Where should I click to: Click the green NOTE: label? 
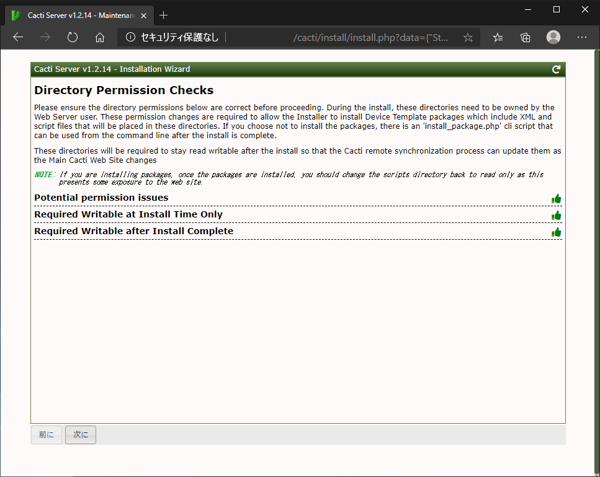[x=44, y=174]
